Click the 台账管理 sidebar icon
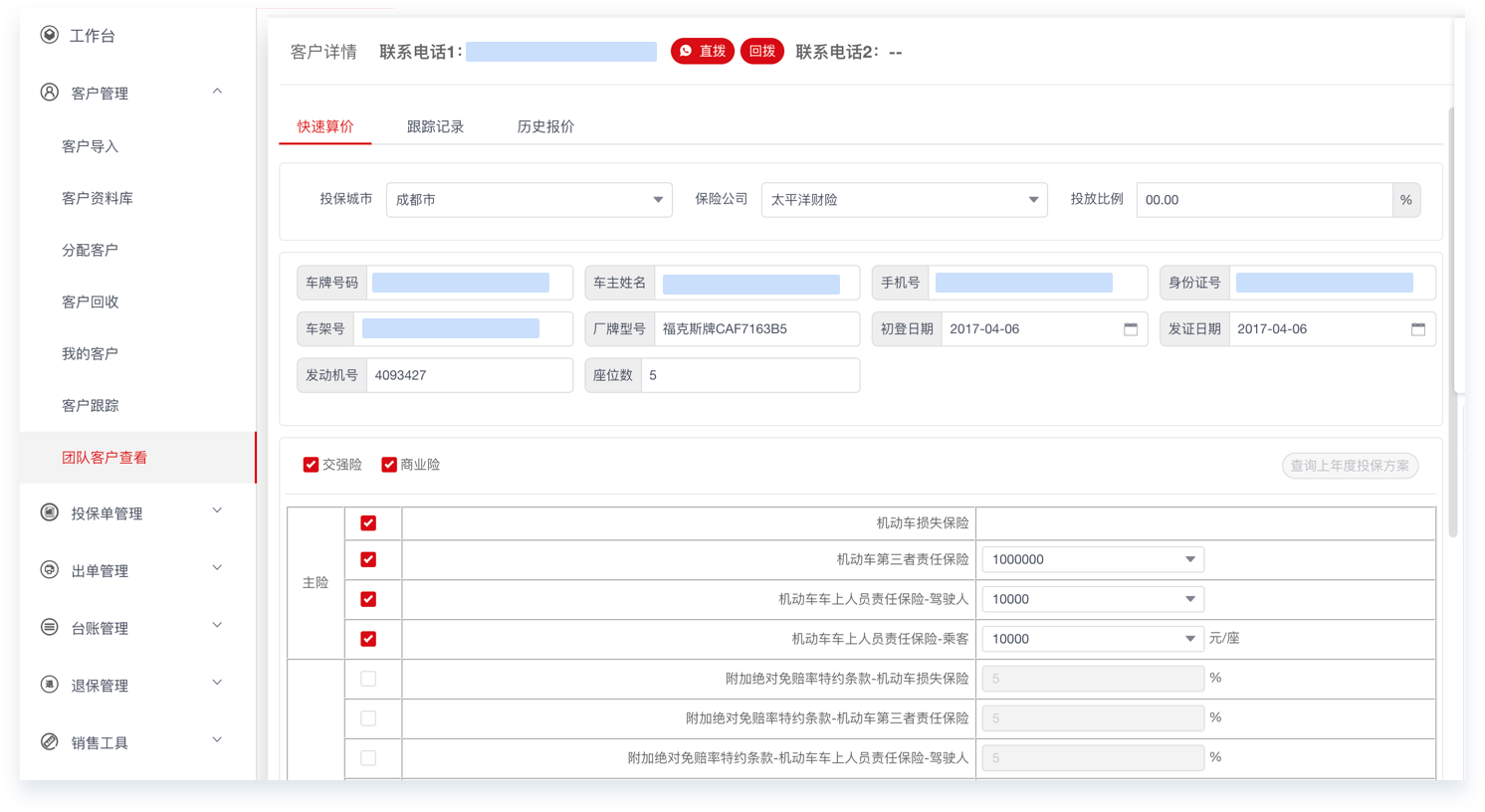Image resolution: width=1485 pixels, height=812 pixels. click(x=49, y=627)
